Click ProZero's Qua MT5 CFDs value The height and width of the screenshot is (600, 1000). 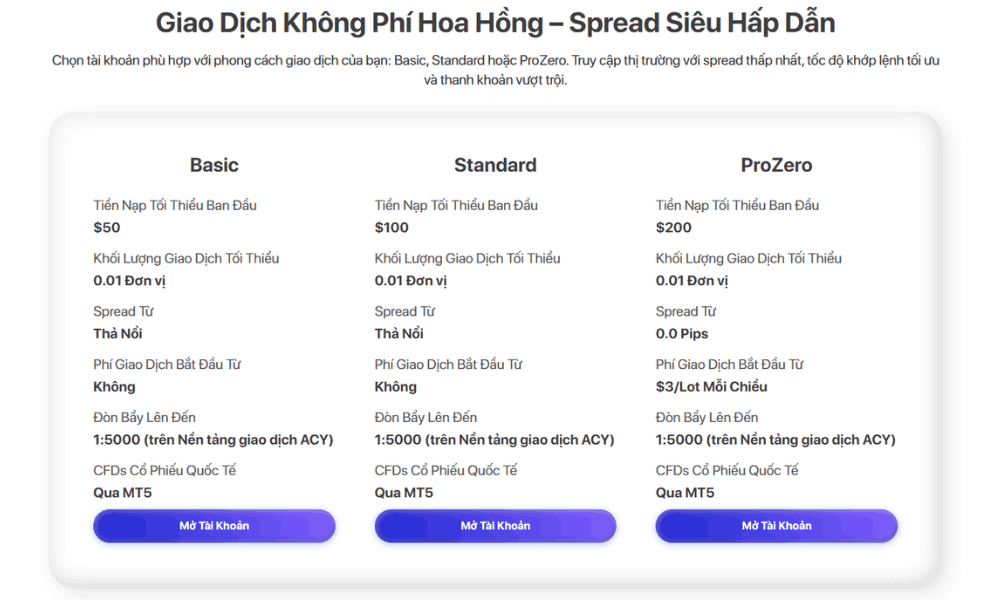(685, 493)
